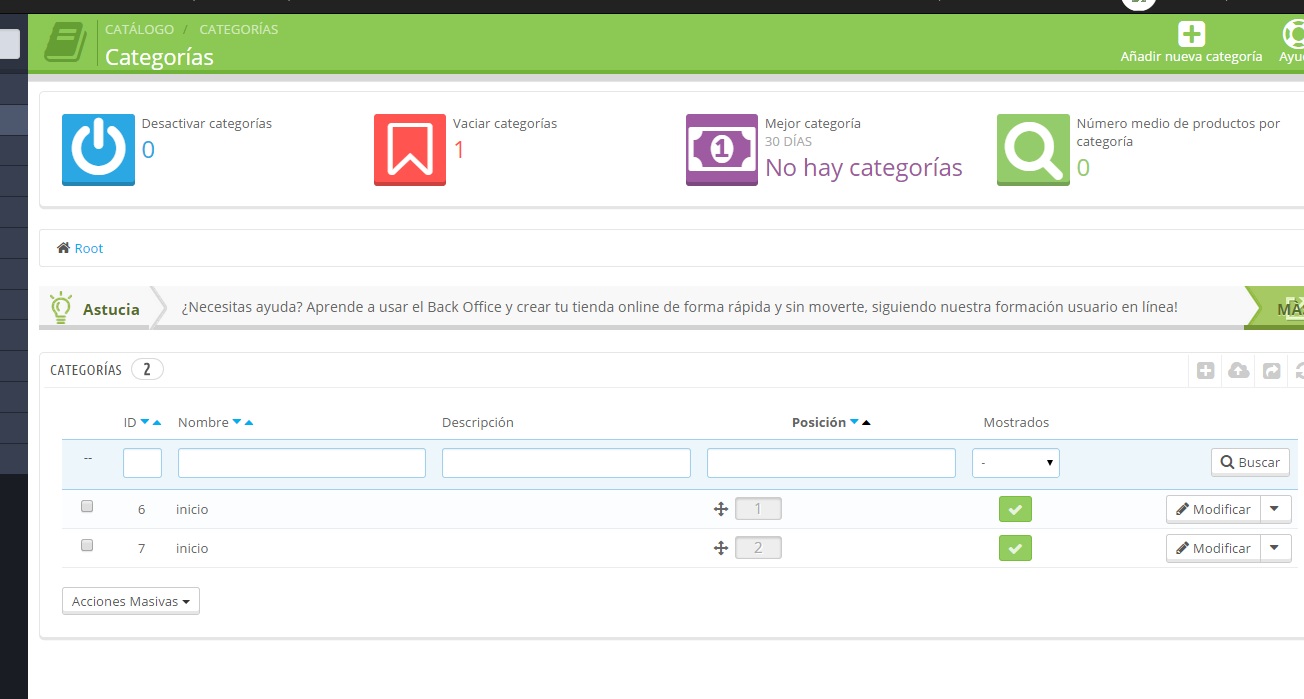
Task: Click the CATÁLOGO breadcrumb
Action: tap(139, 29)
